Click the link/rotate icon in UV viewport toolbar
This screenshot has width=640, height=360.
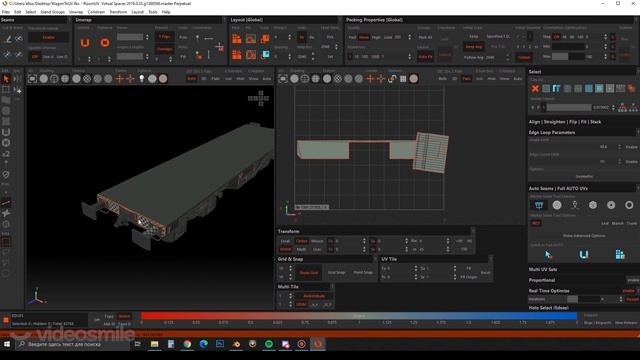392,78
